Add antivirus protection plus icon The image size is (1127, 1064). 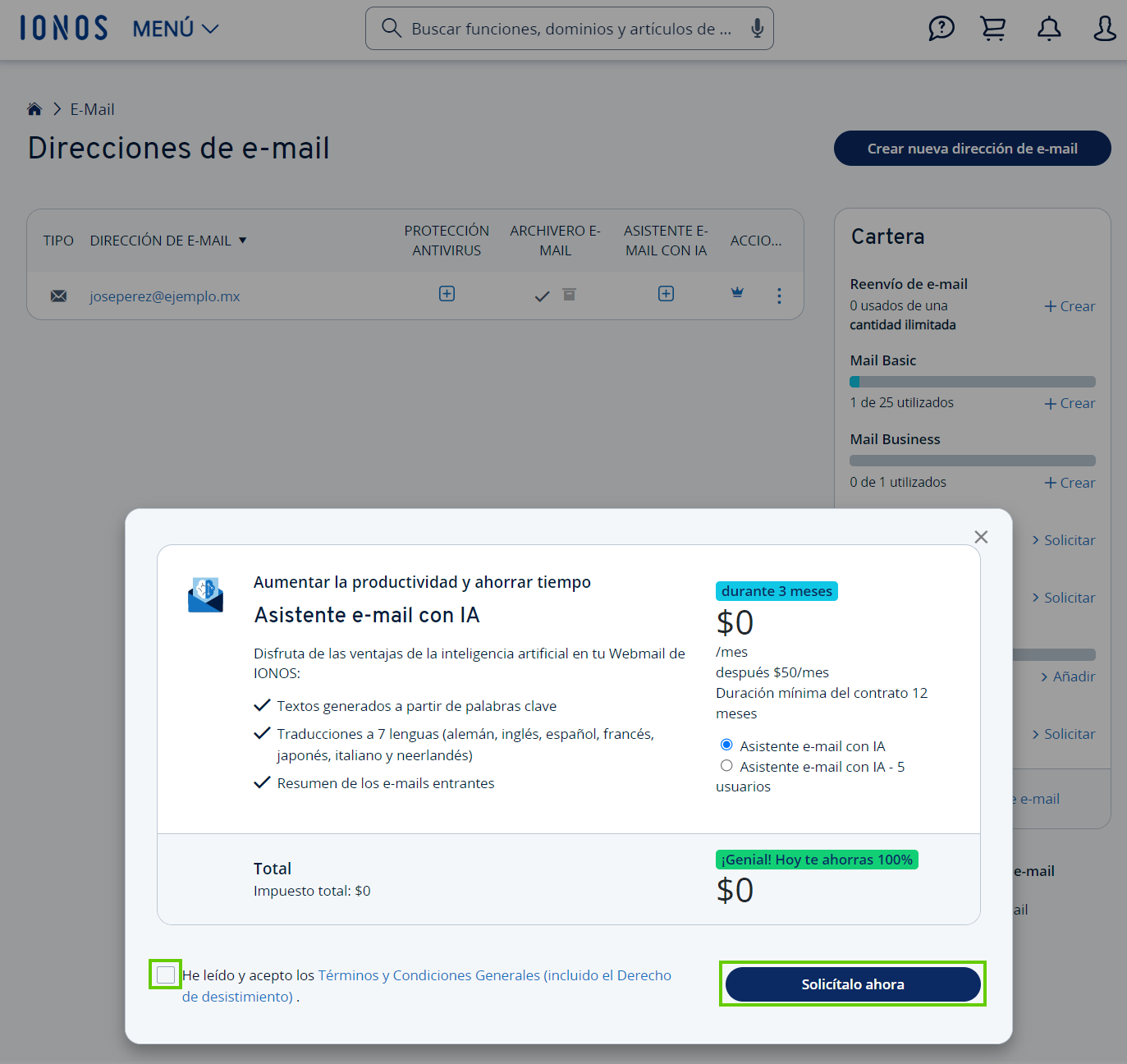coord(447,294)
